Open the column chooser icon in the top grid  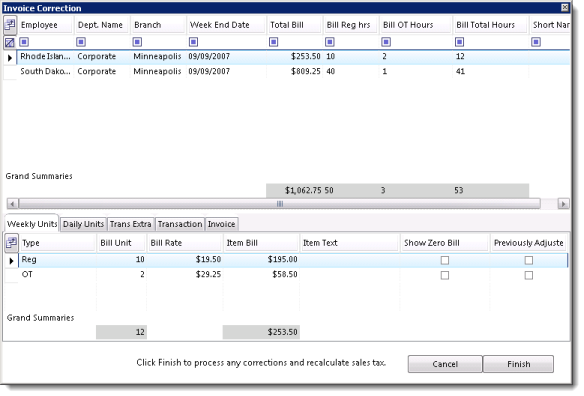[x=10, y=25]
